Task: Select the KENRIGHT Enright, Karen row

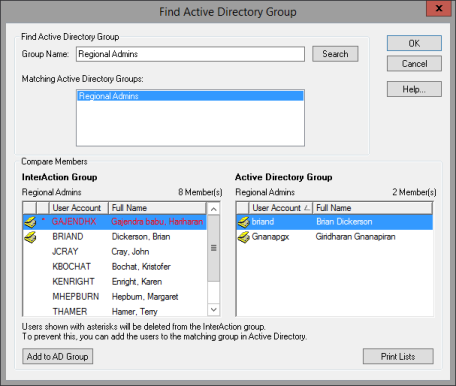Action: point(115,282)
